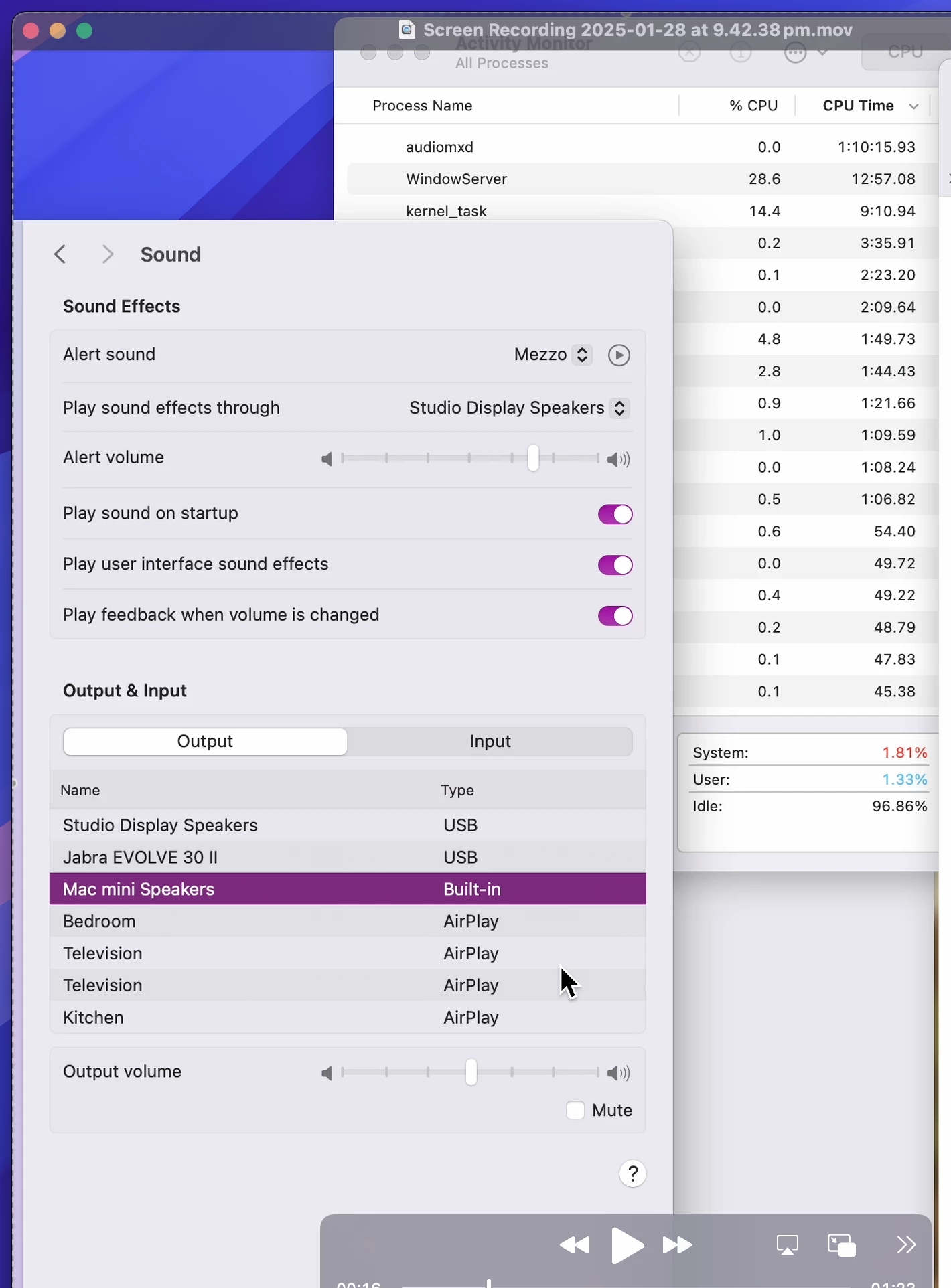
Task: Check the Mute checkbox
Action: 575,1110
